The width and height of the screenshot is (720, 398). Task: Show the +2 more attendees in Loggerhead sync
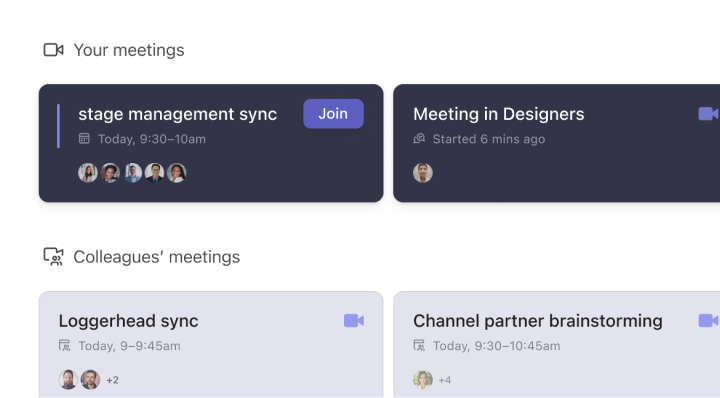112,380
